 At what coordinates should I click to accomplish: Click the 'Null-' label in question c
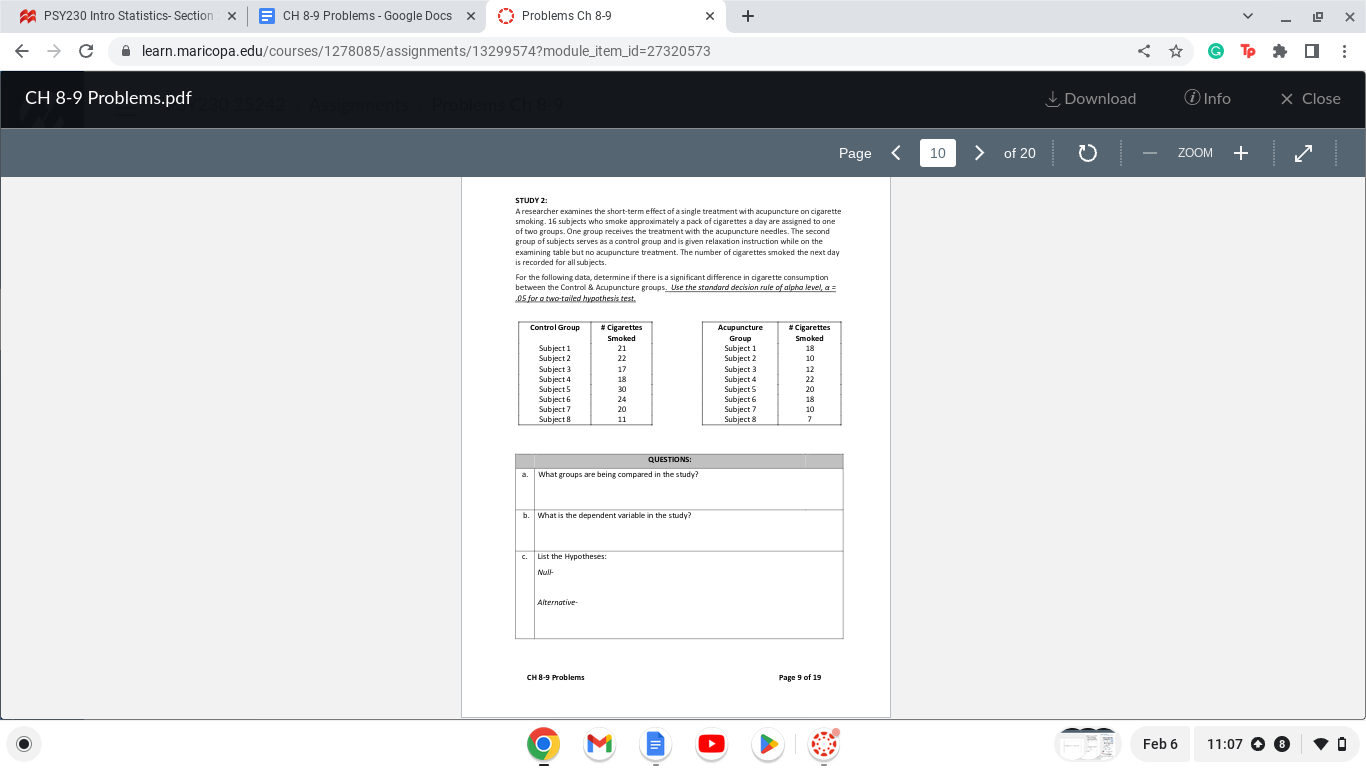tap(545, 572)
